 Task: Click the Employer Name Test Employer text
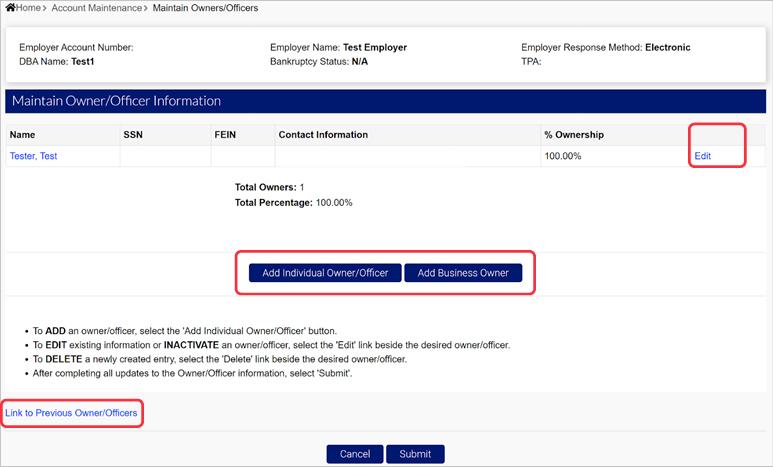[x=338, y=47]
